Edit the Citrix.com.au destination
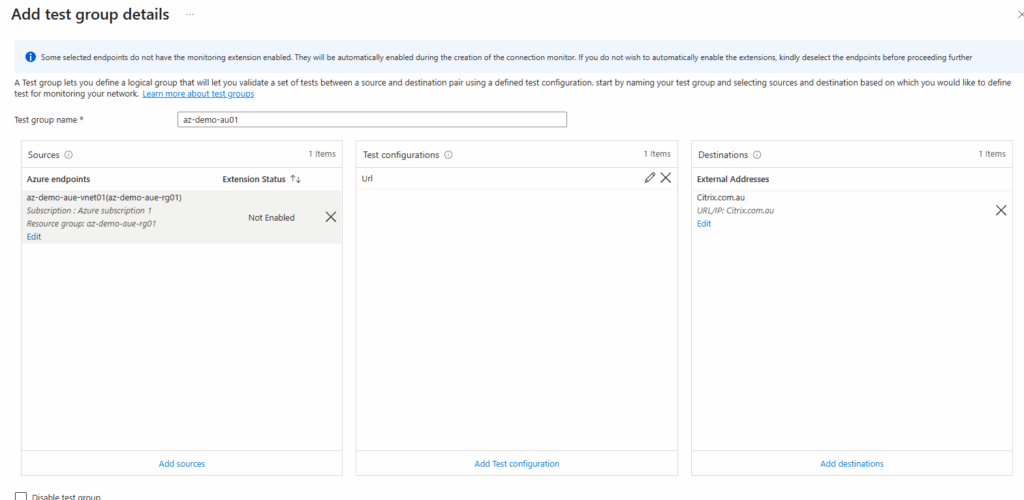 click(704, 224)
